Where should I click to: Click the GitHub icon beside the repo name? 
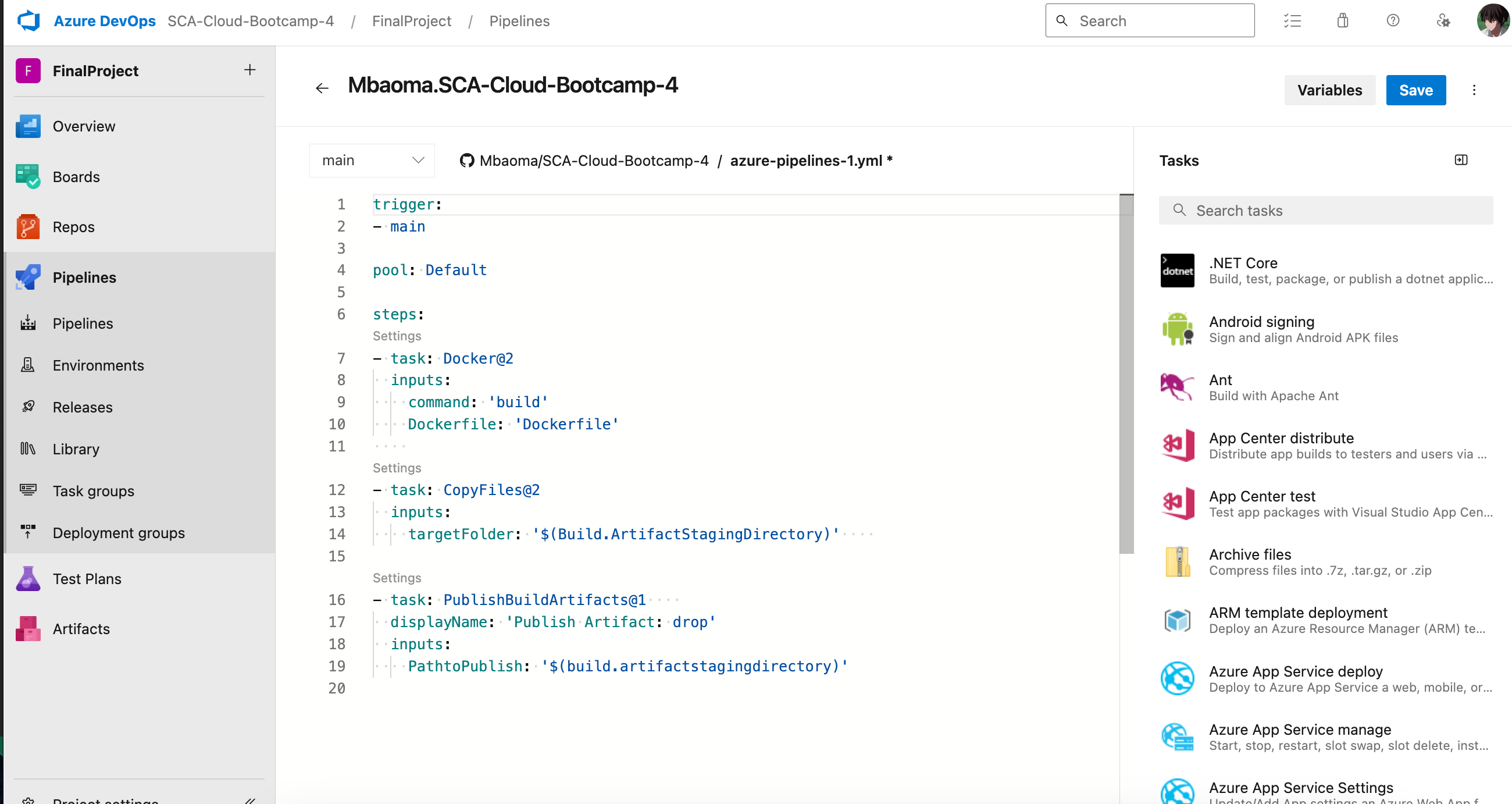coord(466,160)
